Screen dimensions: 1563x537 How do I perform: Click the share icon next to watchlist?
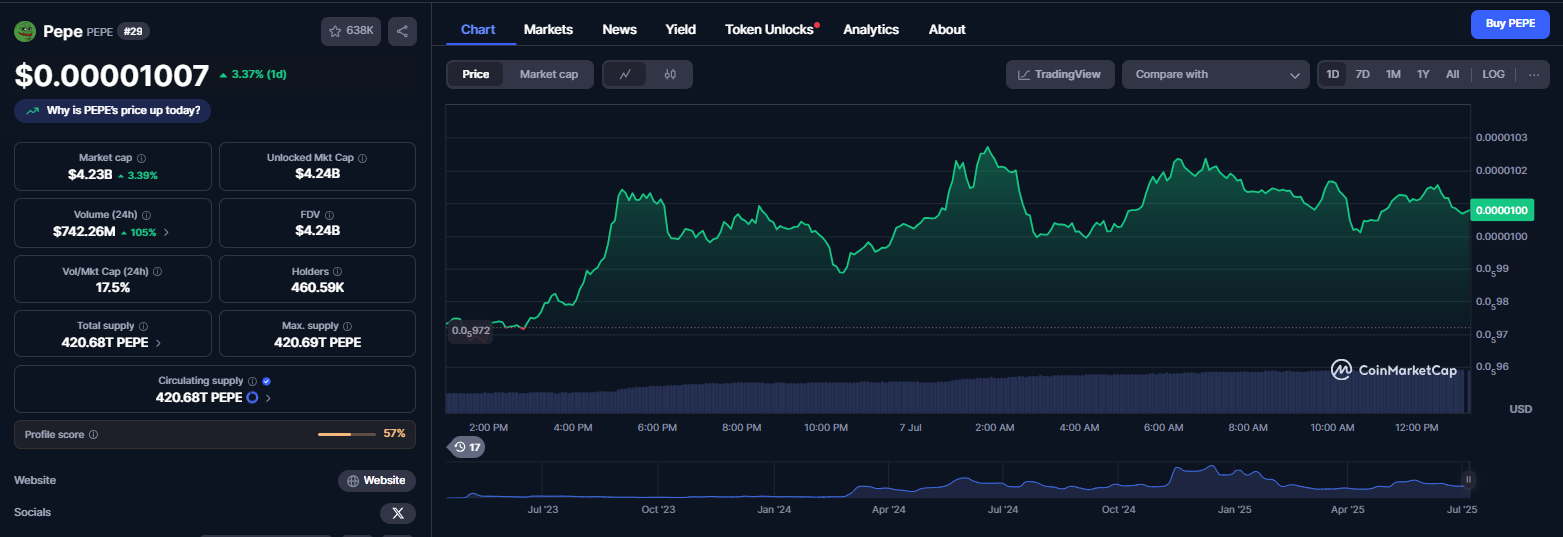coord(402,31)
